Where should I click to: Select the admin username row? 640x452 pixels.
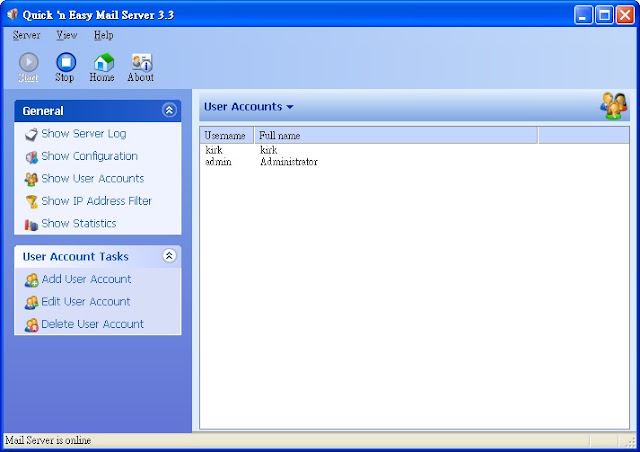pyautogui.click(x=218, y=162)
